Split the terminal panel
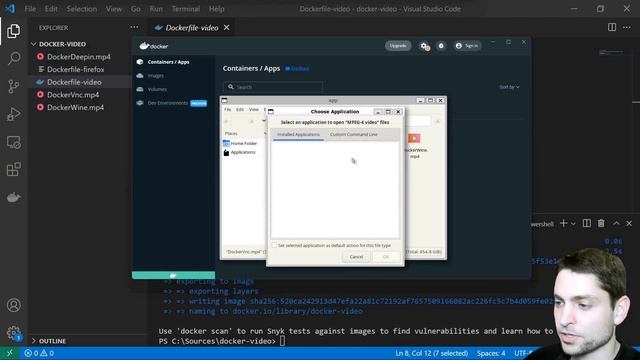Image resolution: width=640 pixels, height=360 pixels. click(587, 223)
